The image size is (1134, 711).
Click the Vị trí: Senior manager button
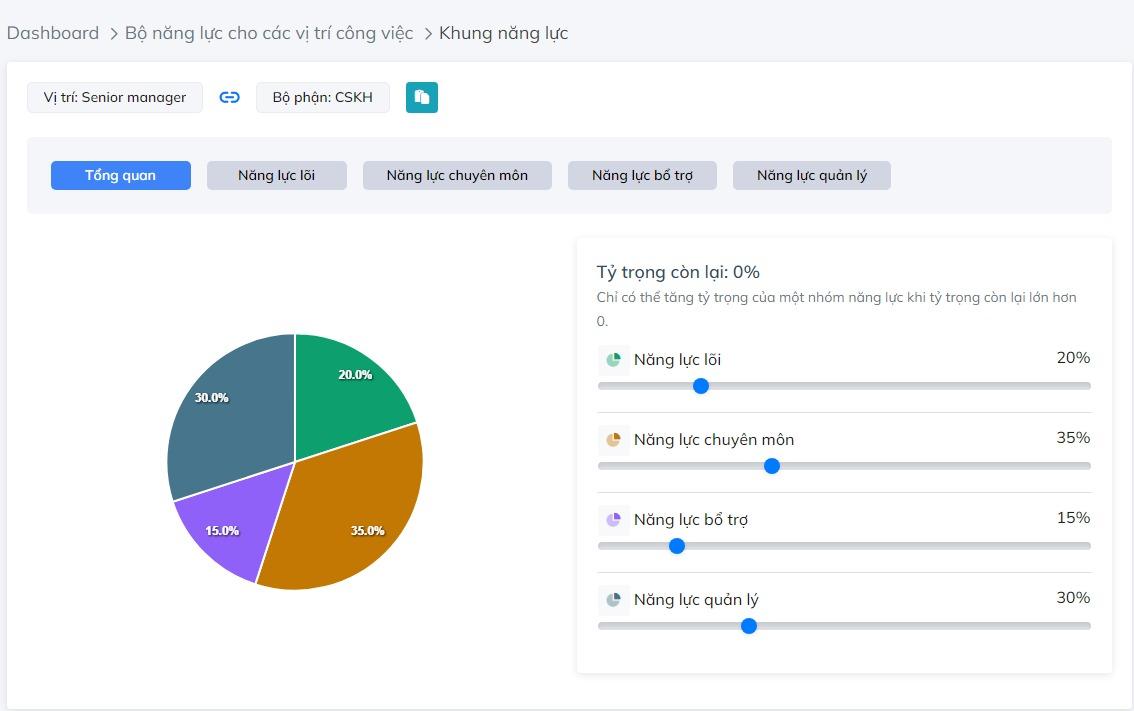[115, 97]
